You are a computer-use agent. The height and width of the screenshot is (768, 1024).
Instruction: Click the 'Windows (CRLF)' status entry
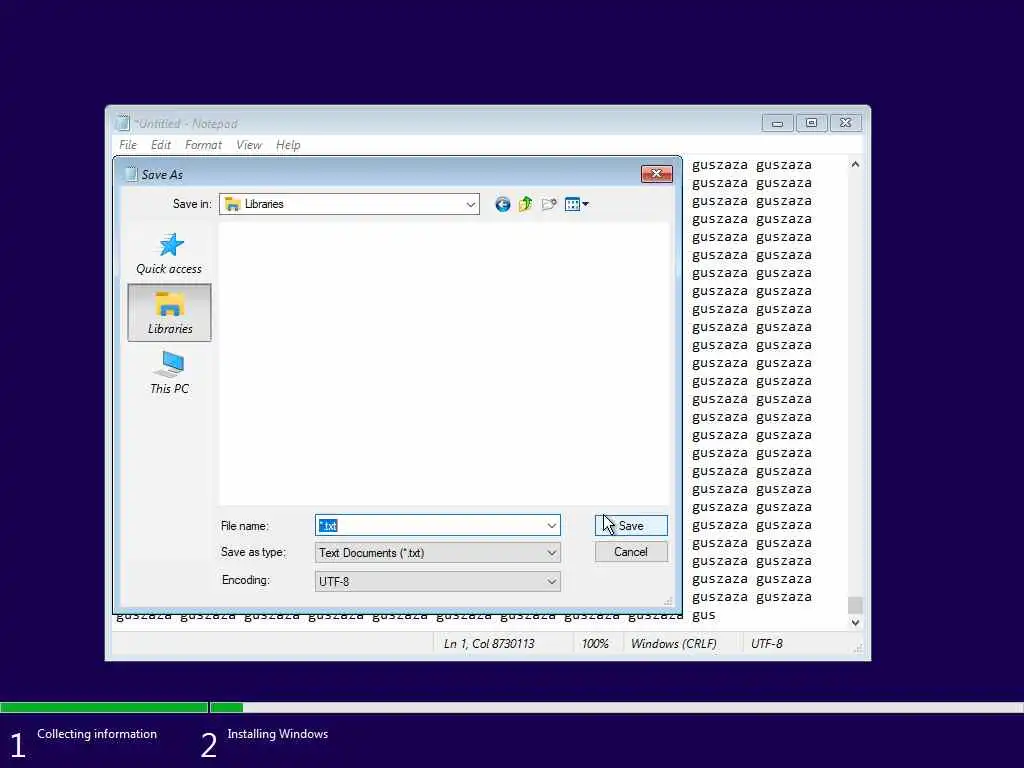tap(673, 644)
